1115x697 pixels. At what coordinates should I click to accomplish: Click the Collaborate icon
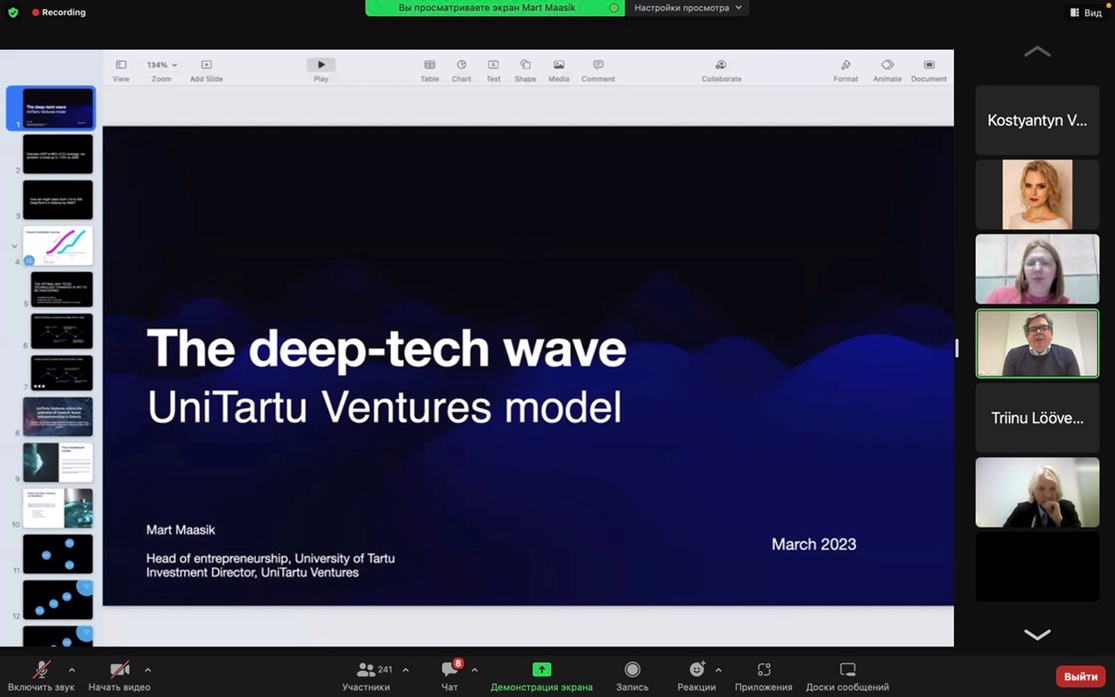721,65
